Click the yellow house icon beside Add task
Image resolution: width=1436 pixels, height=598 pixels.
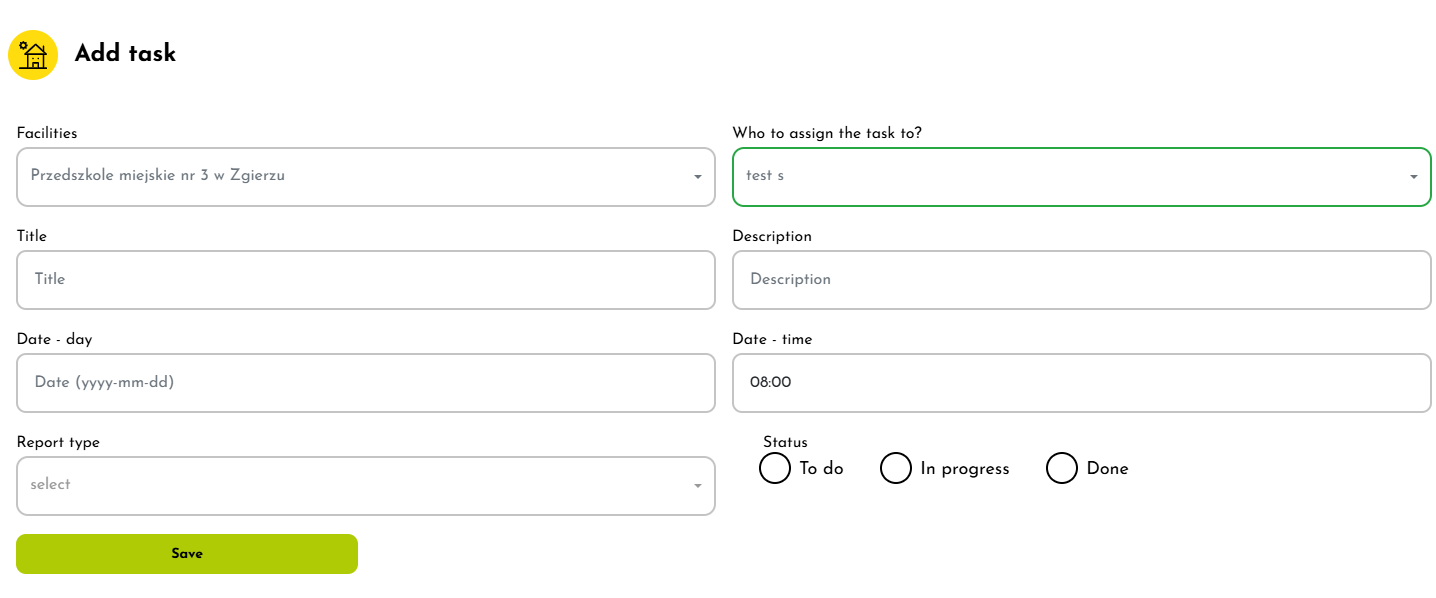(33, 55)
